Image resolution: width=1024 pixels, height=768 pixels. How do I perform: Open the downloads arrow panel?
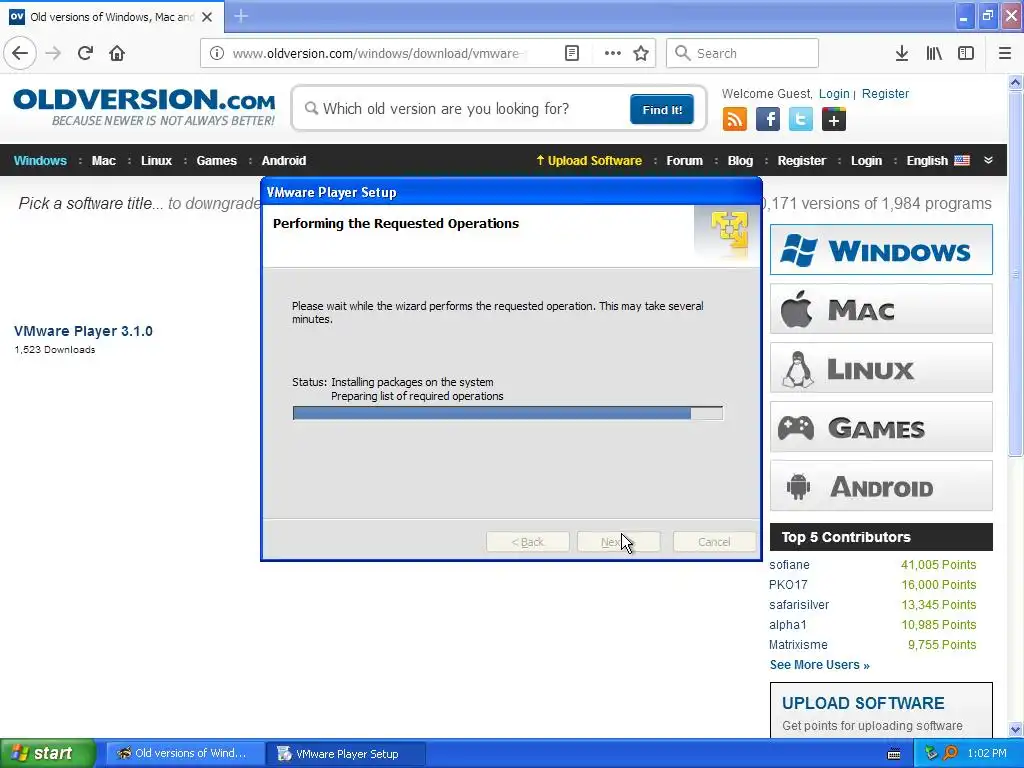pos(902,53)
